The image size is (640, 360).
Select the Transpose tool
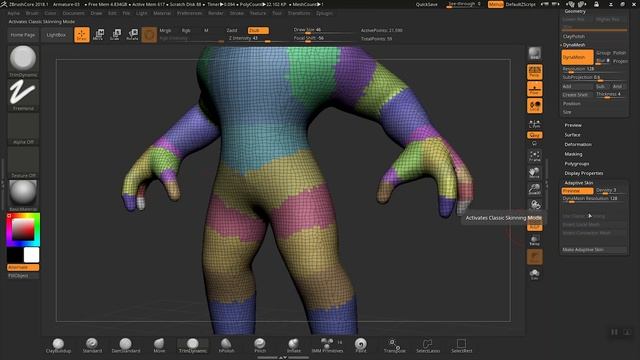click(394, 345)
